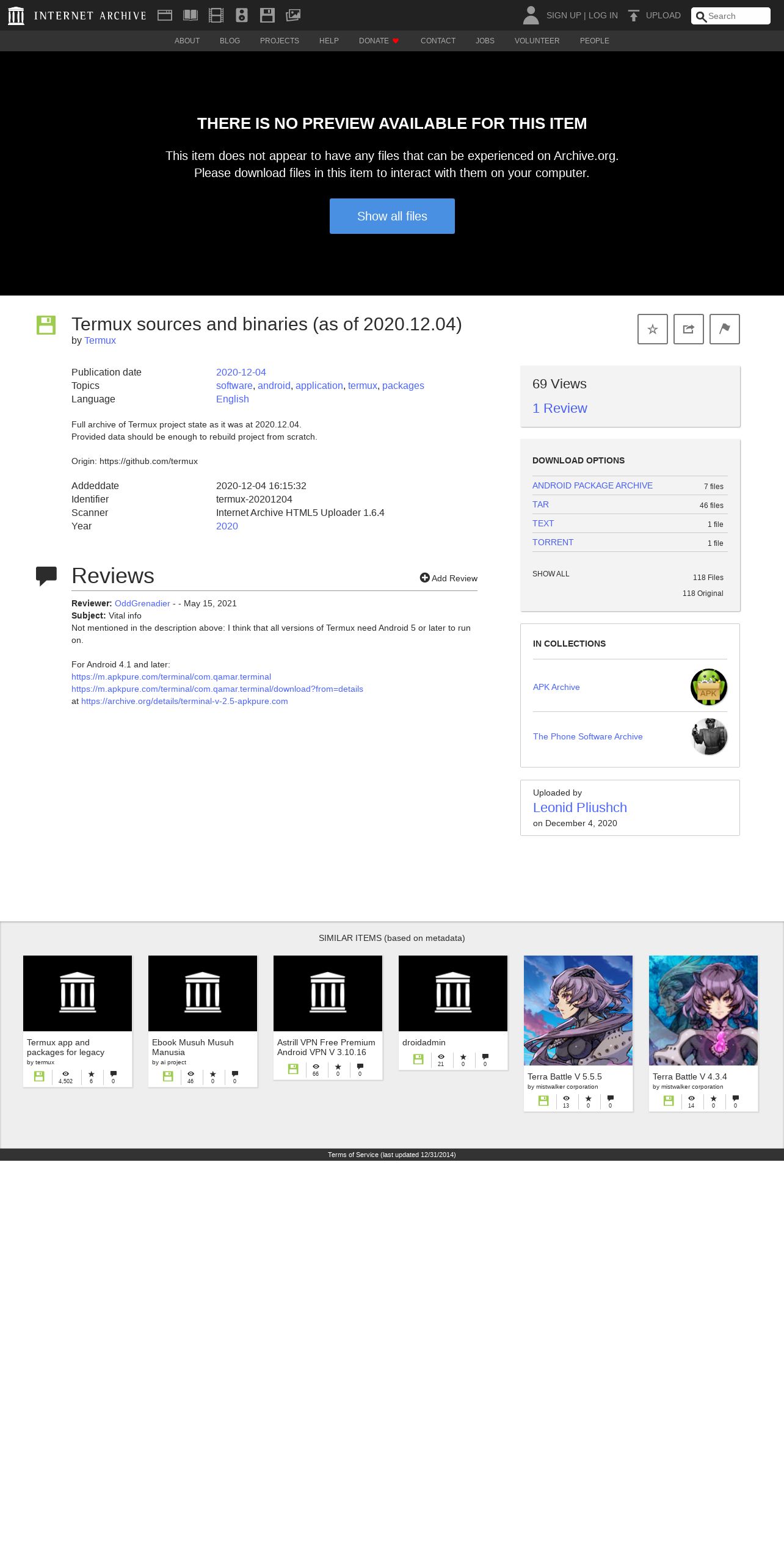Click the Show all files button

pos(392,216)
